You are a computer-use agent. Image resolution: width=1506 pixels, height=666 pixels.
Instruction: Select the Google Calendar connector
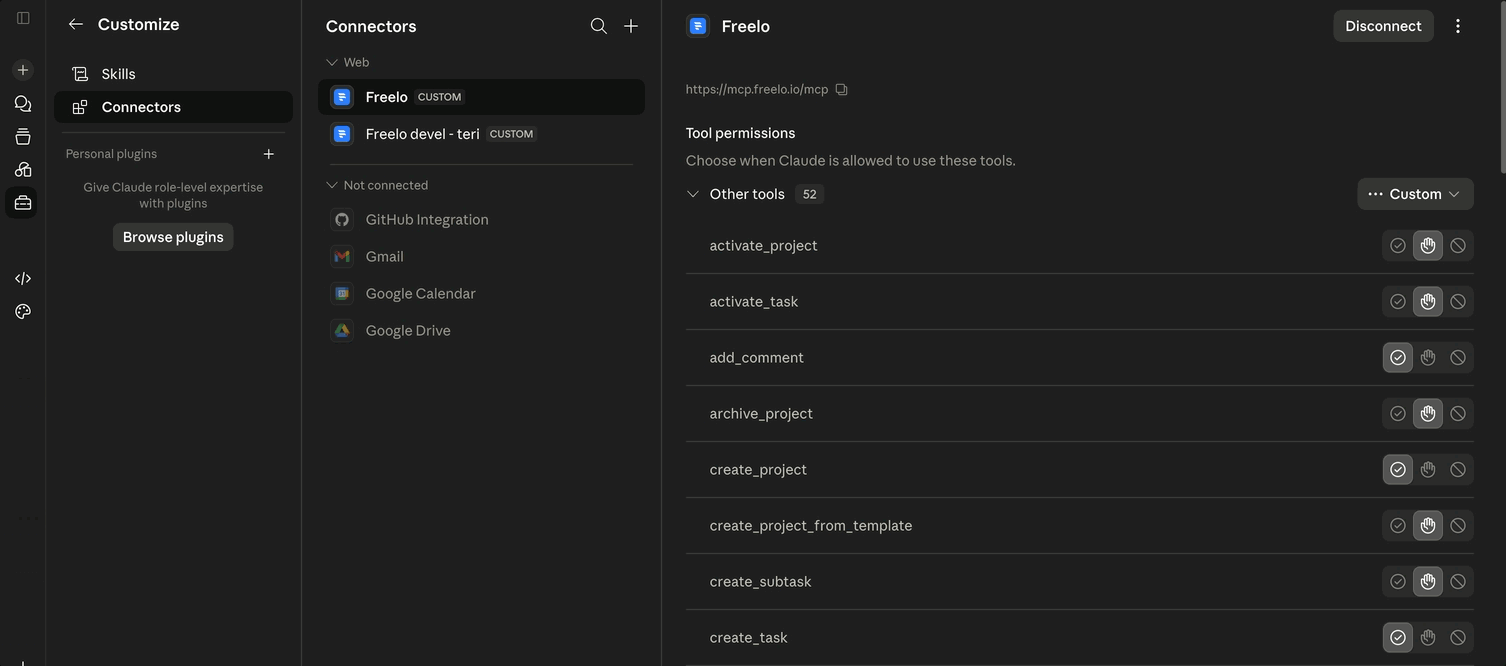481,294
